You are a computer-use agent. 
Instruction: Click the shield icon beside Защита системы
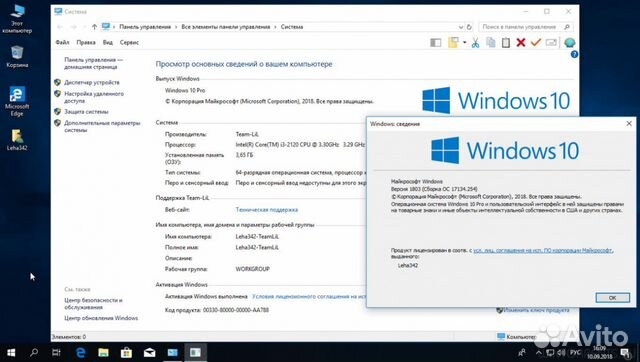58,111
